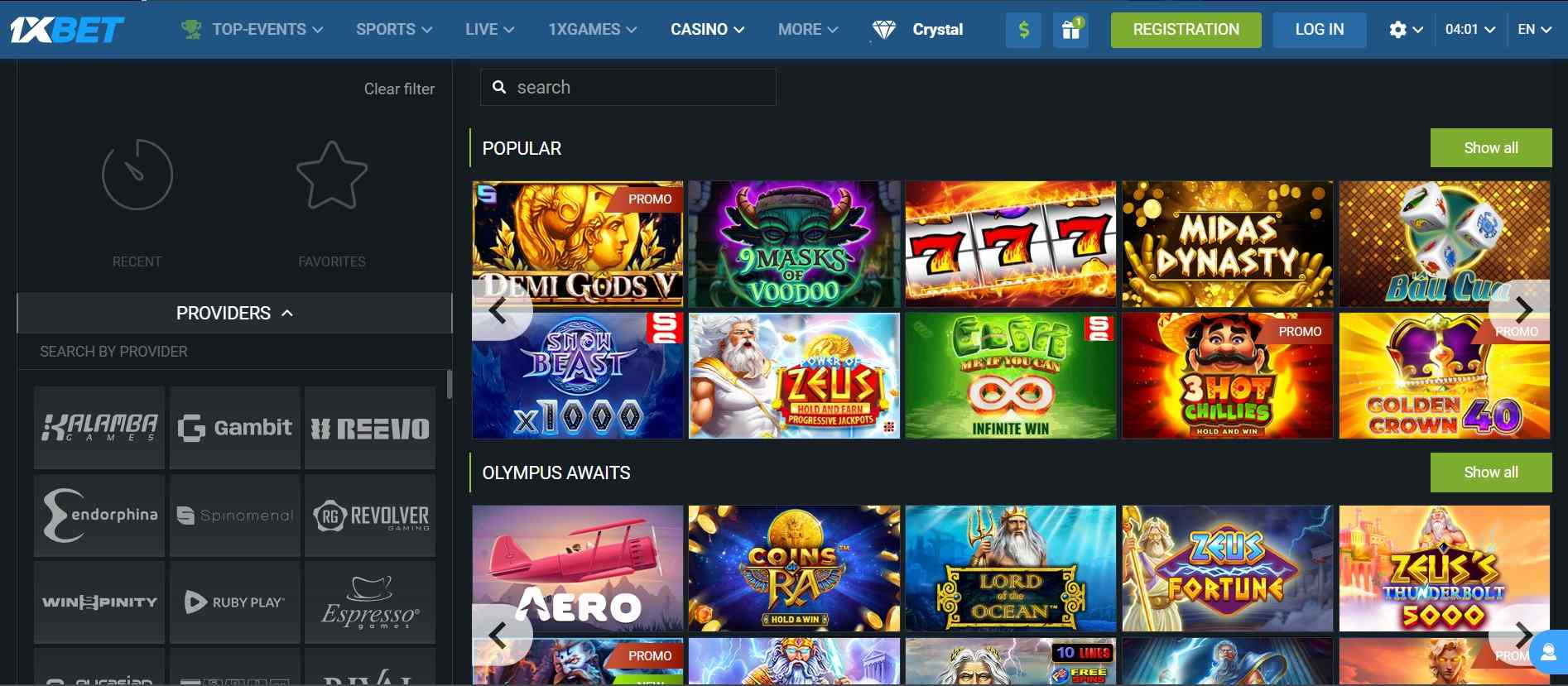
Task: Open the EN language dropdown
Action: 1534,30
